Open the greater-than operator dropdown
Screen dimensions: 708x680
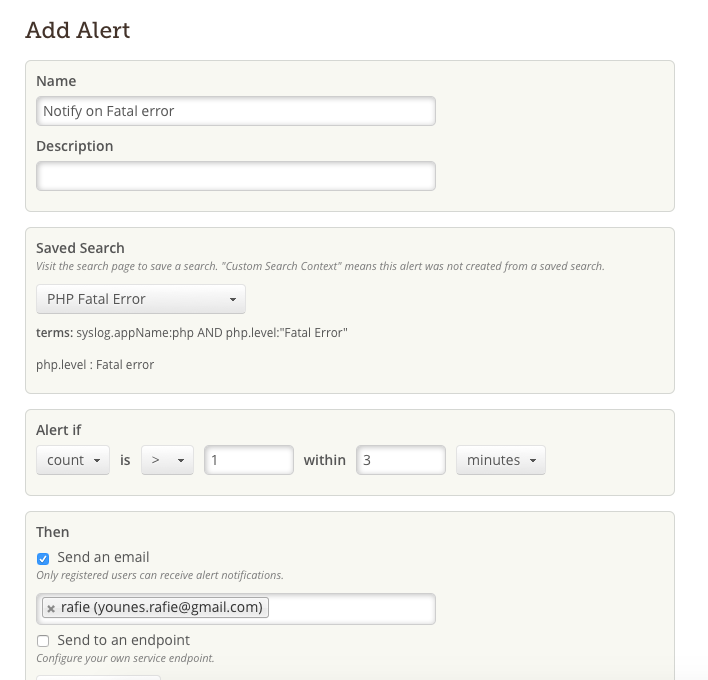(167, 460)
